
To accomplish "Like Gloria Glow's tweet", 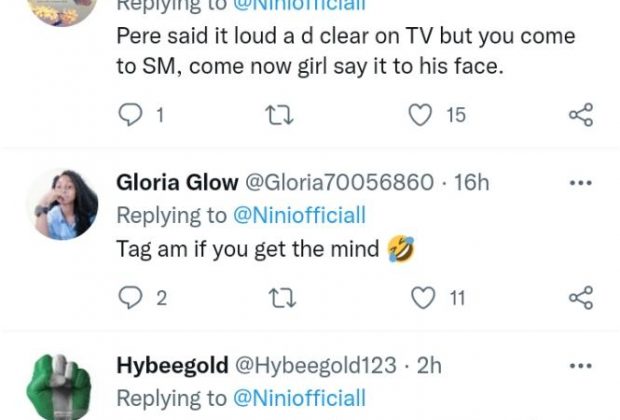I will (425, 297).
